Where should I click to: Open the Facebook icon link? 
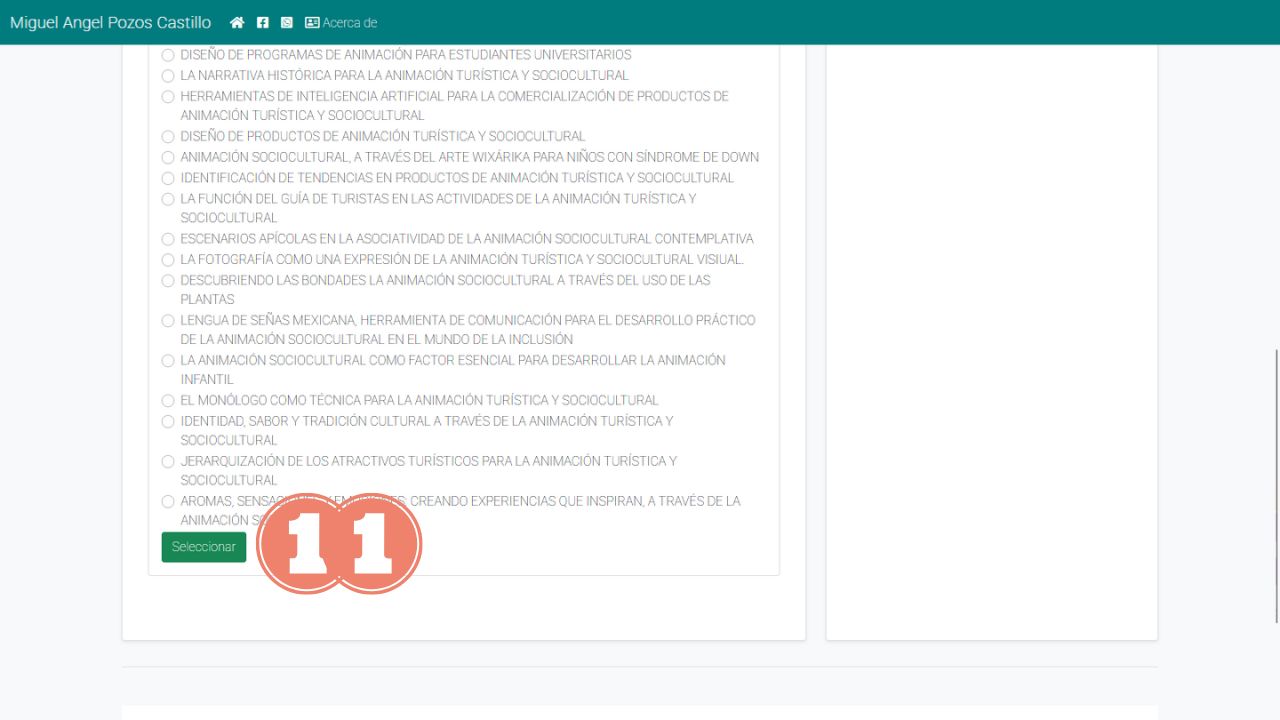tap(263, 23)
